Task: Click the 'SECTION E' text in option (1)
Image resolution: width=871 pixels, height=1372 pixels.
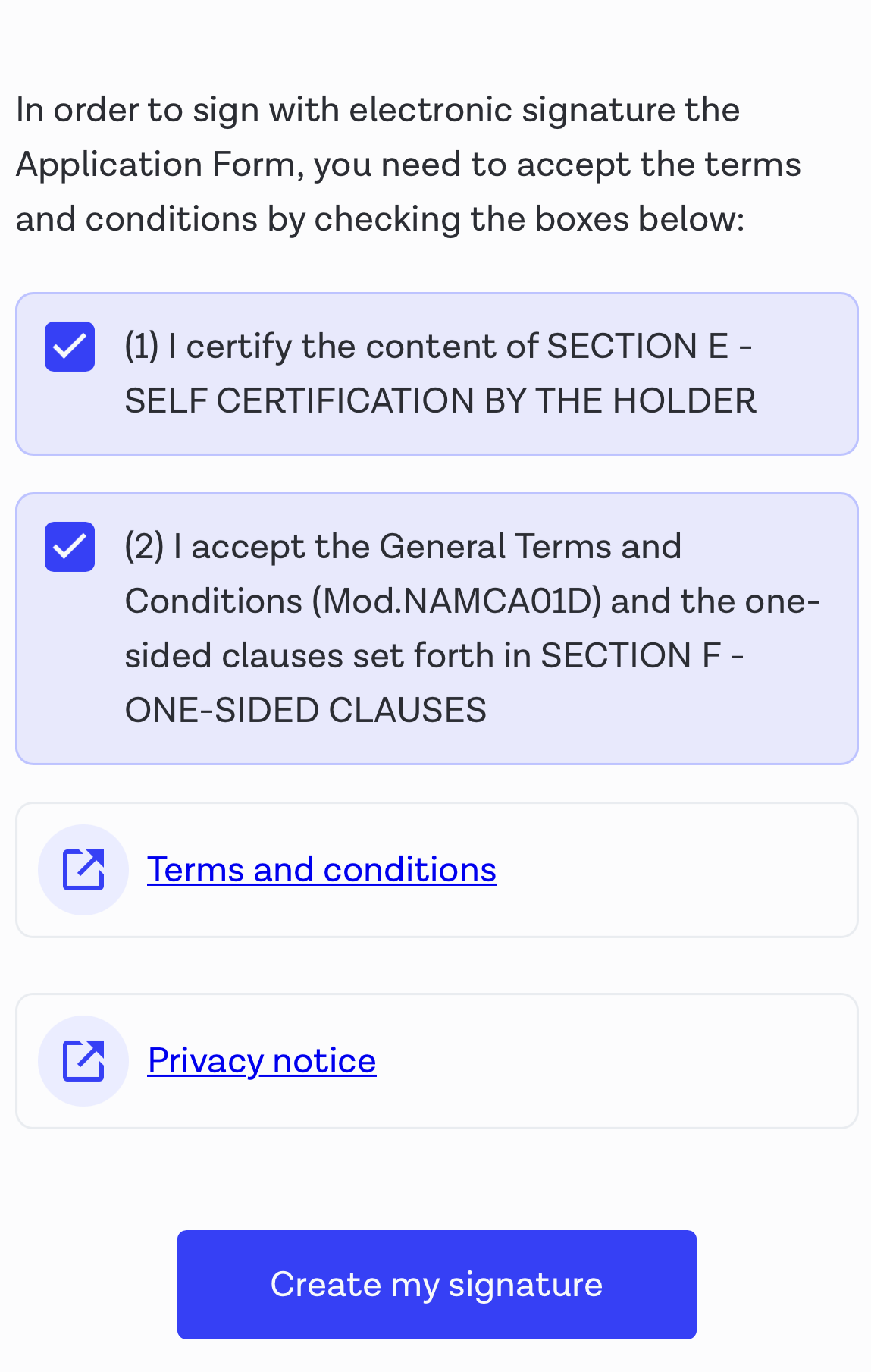Action: tap(638, 347)
